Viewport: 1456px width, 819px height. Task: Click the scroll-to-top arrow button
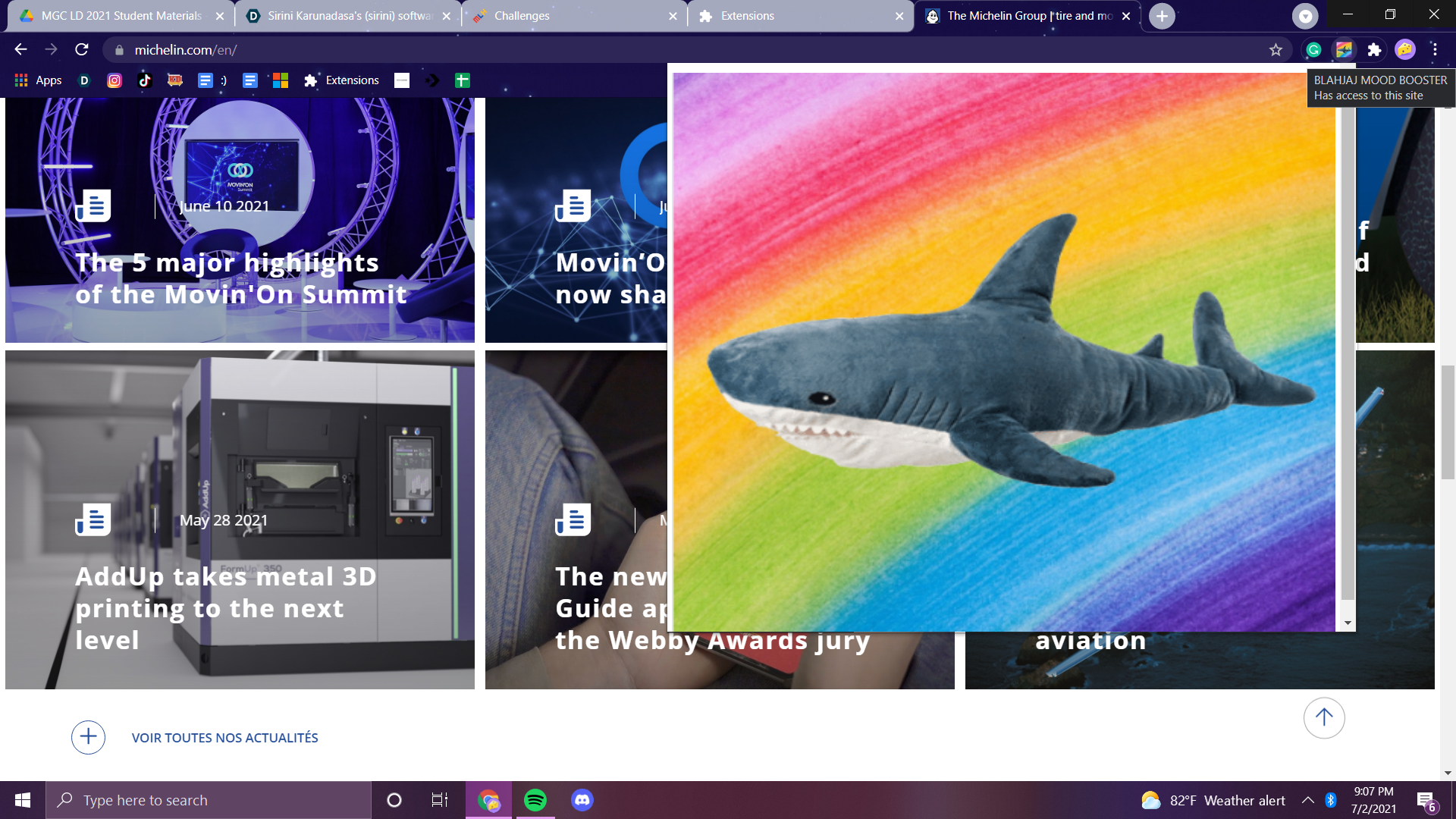(1324, 717)
